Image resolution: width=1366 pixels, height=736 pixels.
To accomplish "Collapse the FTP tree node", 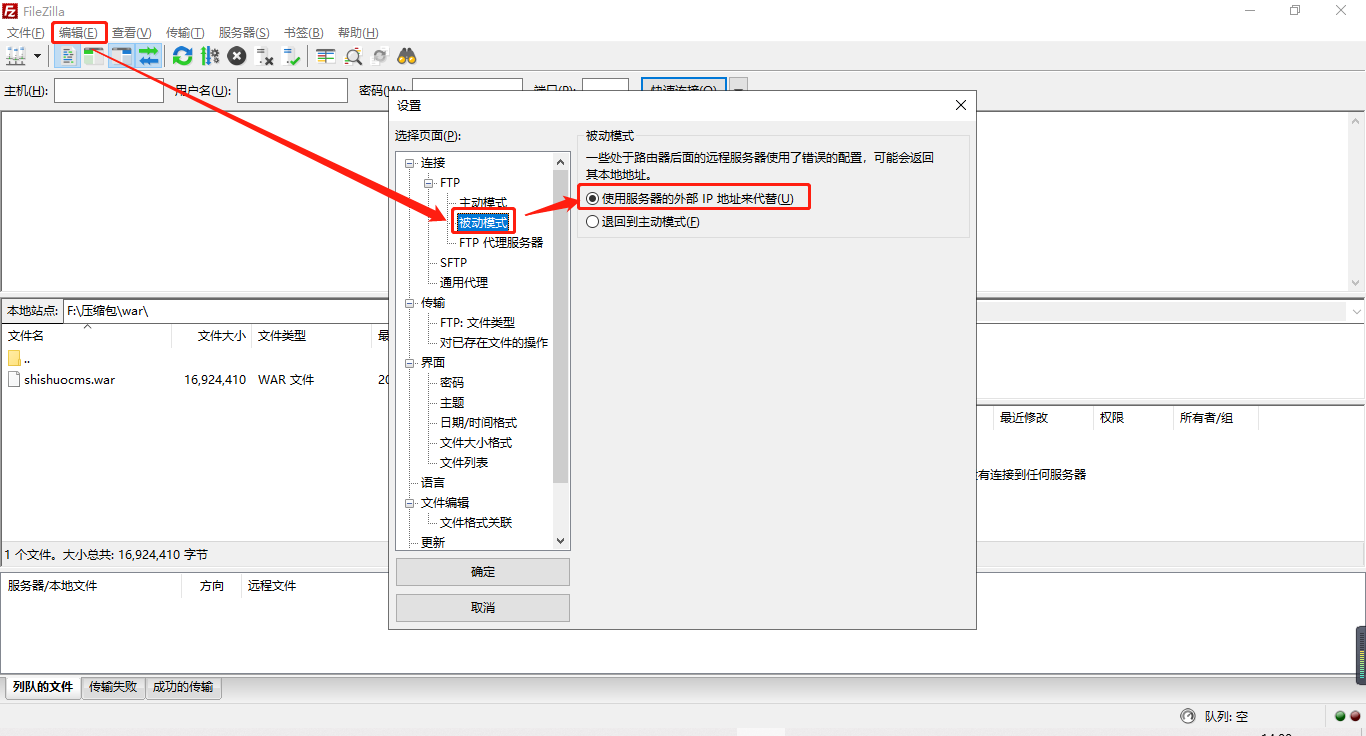I will point(428,183).
